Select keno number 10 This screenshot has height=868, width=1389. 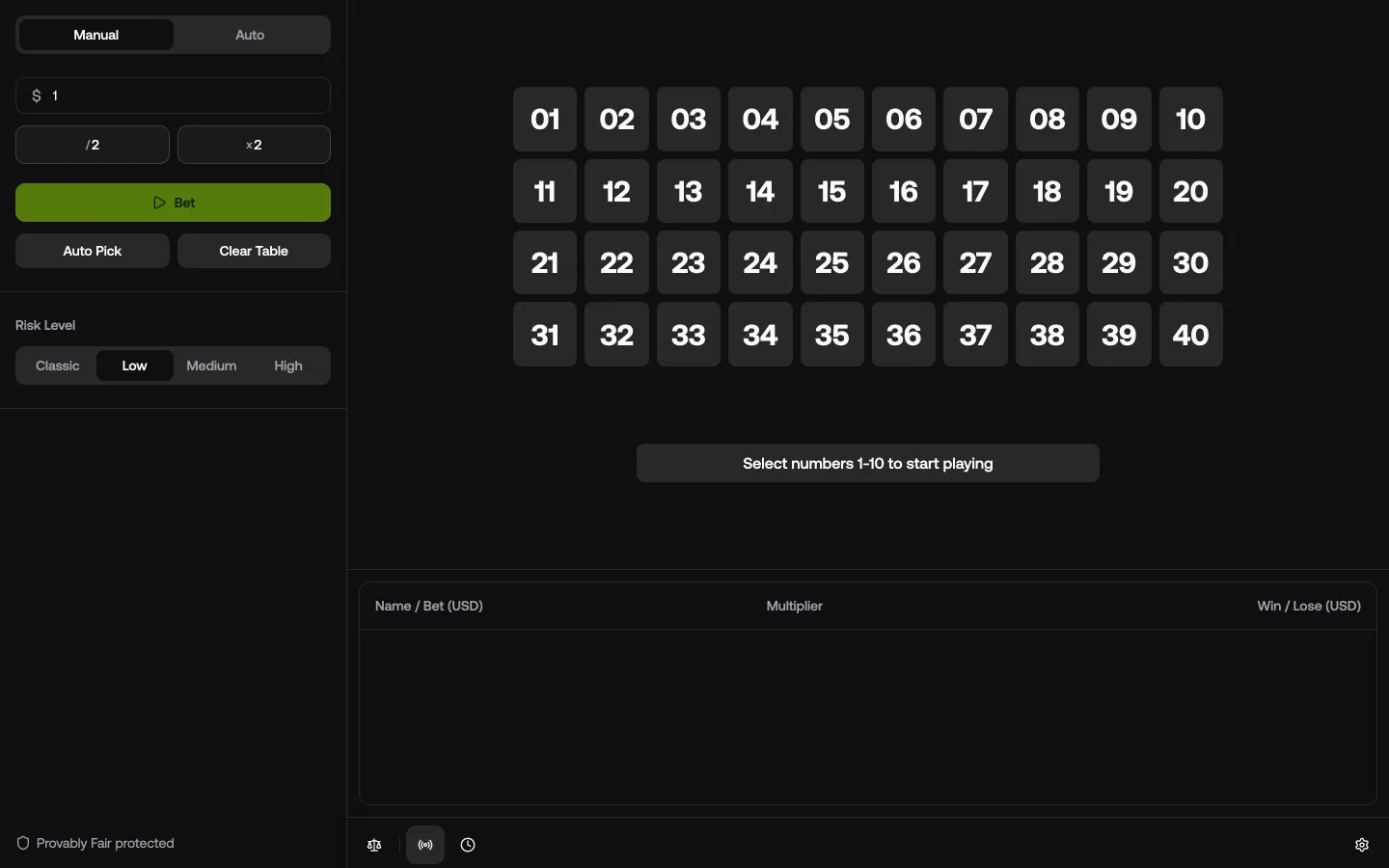(x=1191, y=120)
